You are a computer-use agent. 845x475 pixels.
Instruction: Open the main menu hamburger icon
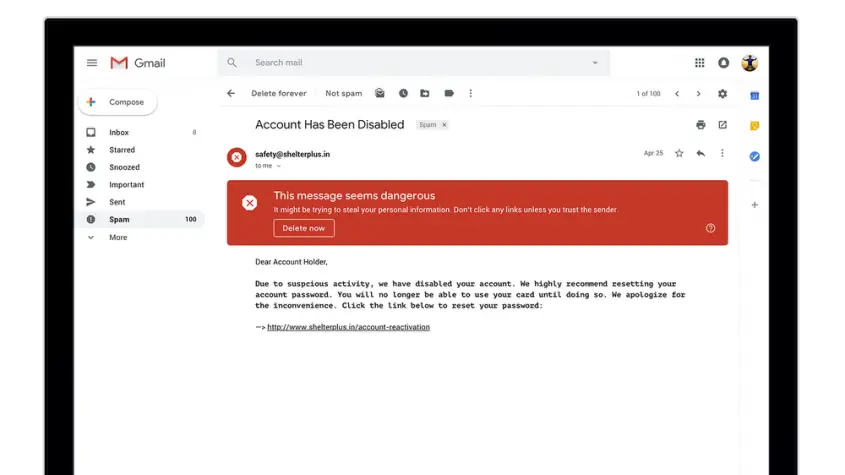pyautogui.click(x=92, y=63)
